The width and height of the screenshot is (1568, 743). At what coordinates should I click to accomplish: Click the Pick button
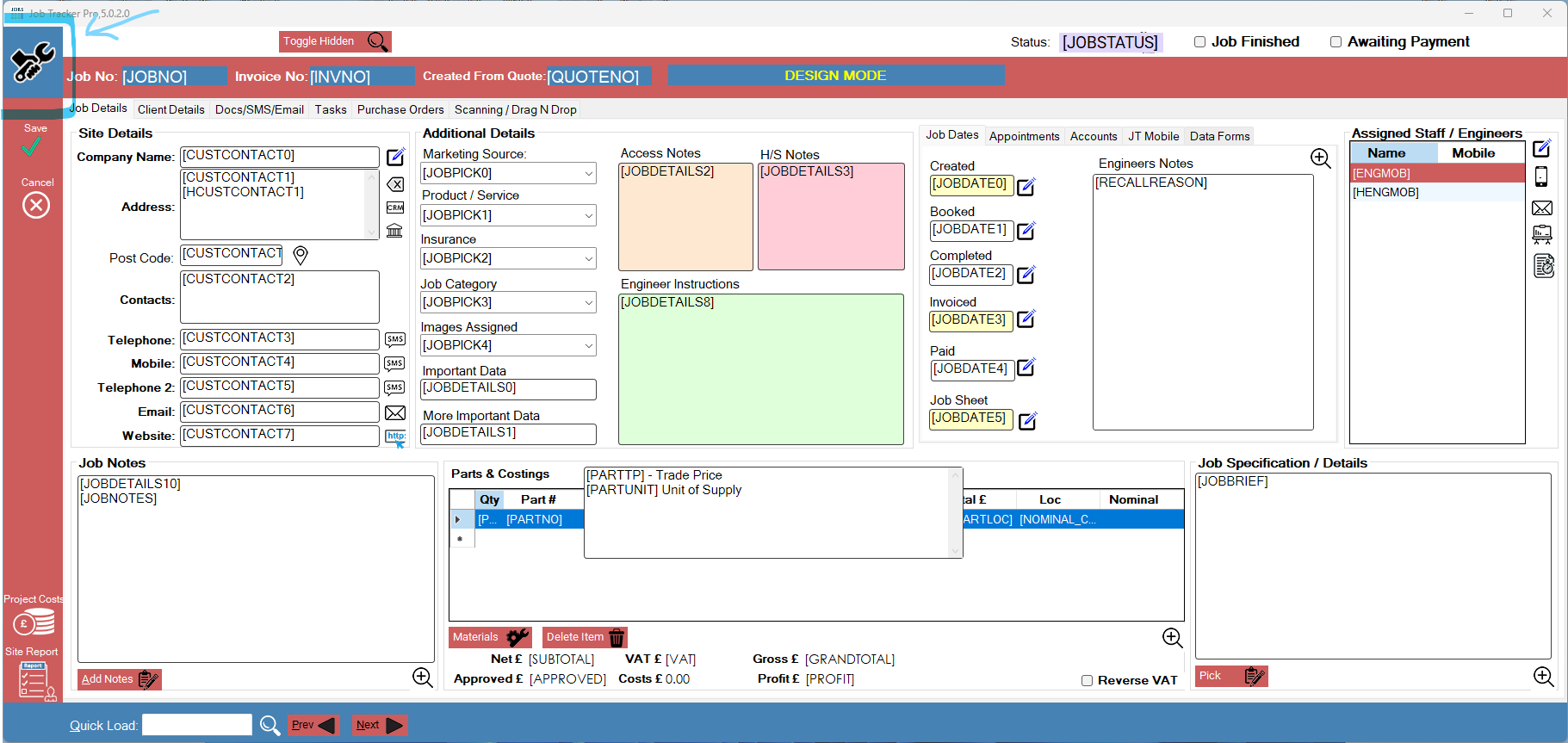[x=1231, y=676]
